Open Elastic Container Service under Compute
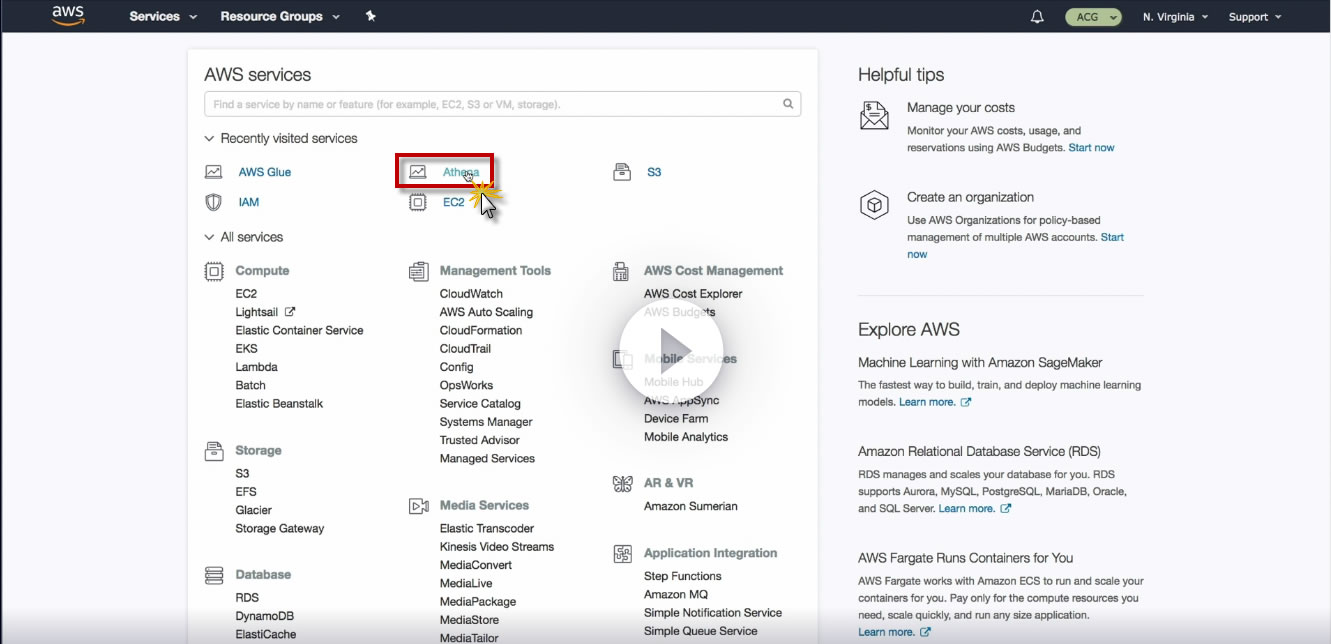Viewport: 1331px width, 644px height. [x=299, y=330]
